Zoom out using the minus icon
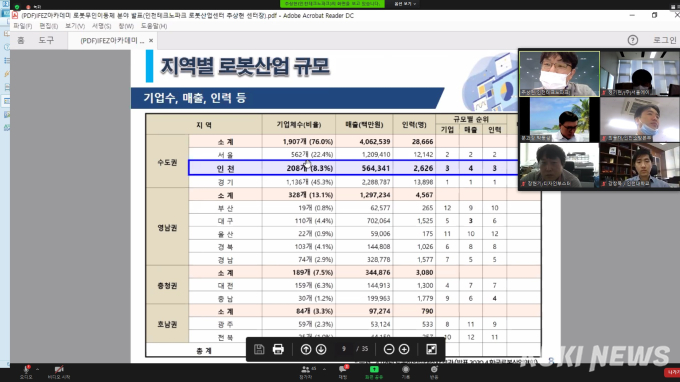Viewport: 680px width, 382px height. click(389, 349)
